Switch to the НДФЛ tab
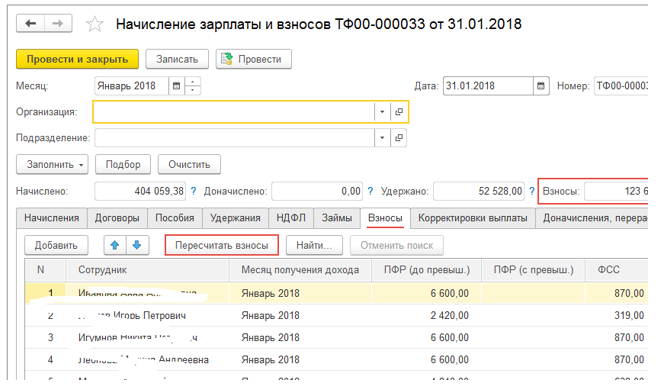658x389 pixels. 291,218
